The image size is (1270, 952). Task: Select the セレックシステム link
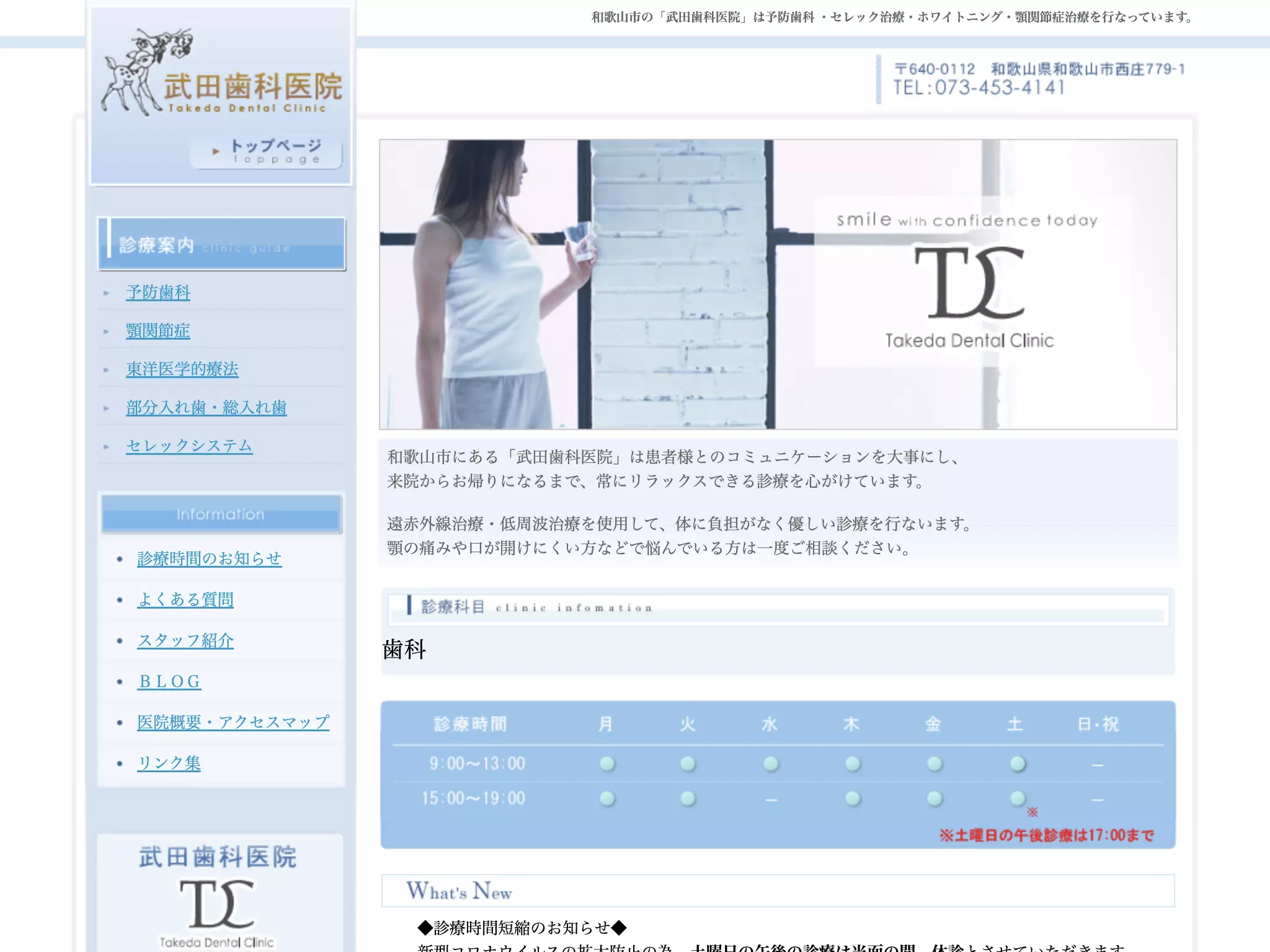tap(190, 446)
